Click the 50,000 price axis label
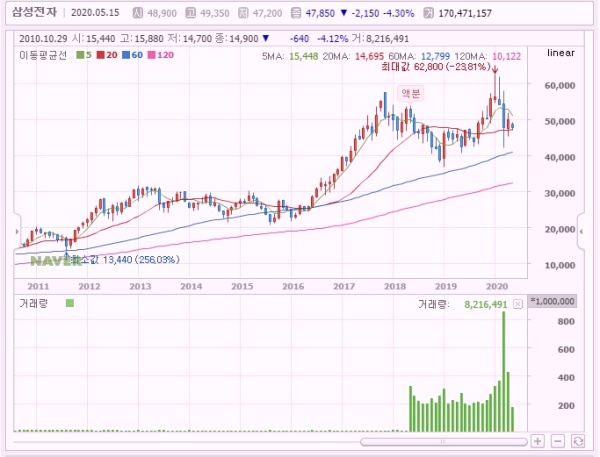 click(x=560, y=121)
